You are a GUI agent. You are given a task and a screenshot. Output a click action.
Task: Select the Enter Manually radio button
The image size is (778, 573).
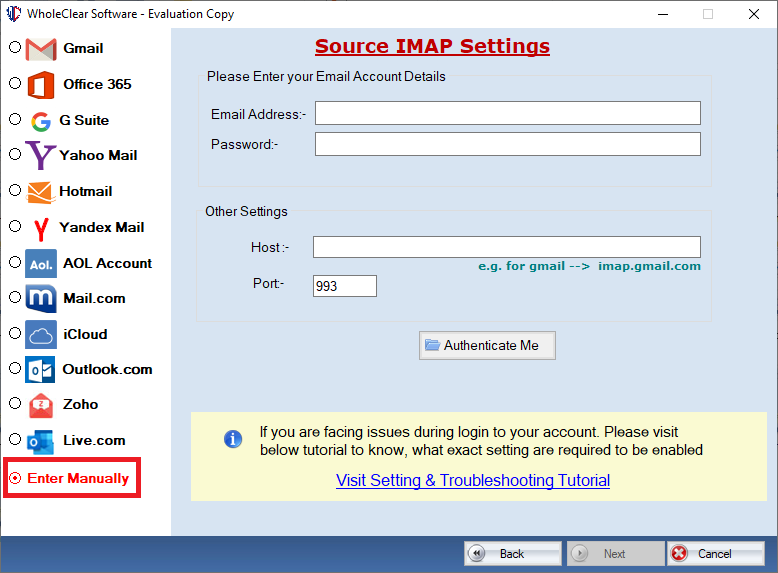coord(15,478)
